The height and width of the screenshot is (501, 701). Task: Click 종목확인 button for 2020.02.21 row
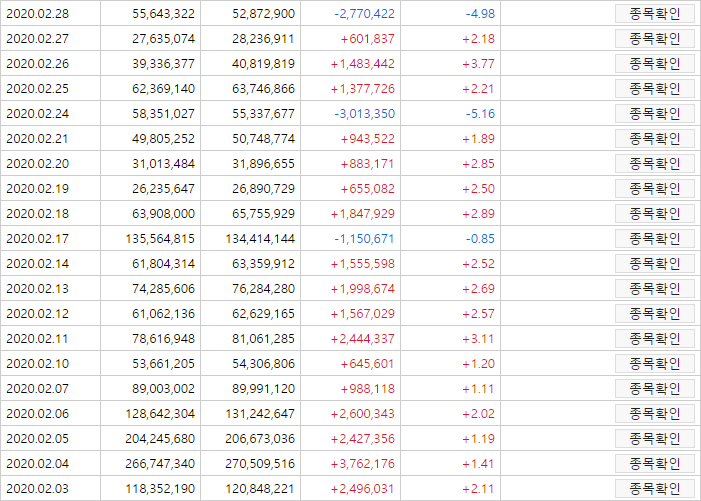point(655,139)
